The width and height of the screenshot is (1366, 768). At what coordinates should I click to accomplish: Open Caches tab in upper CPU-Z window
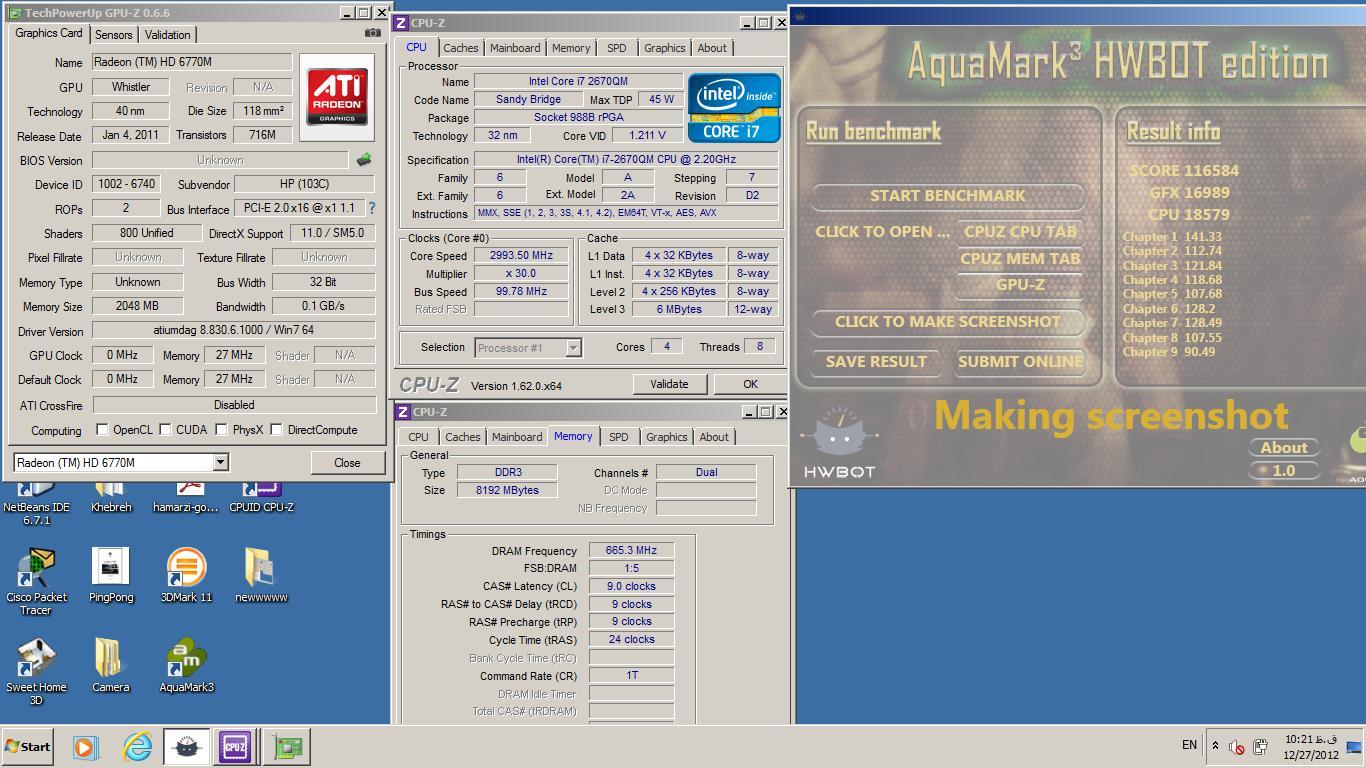460,48
